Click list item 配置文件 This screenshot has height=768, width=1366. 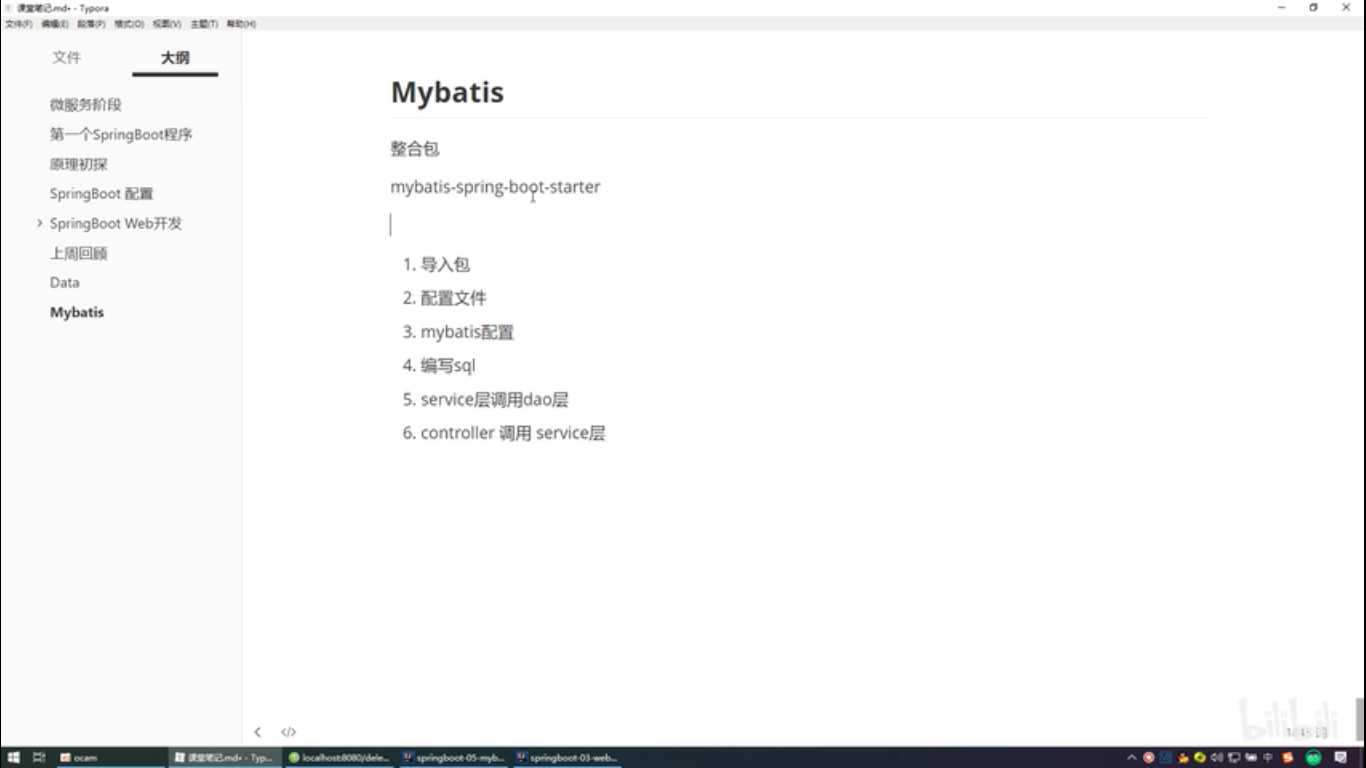pos(454,298)
